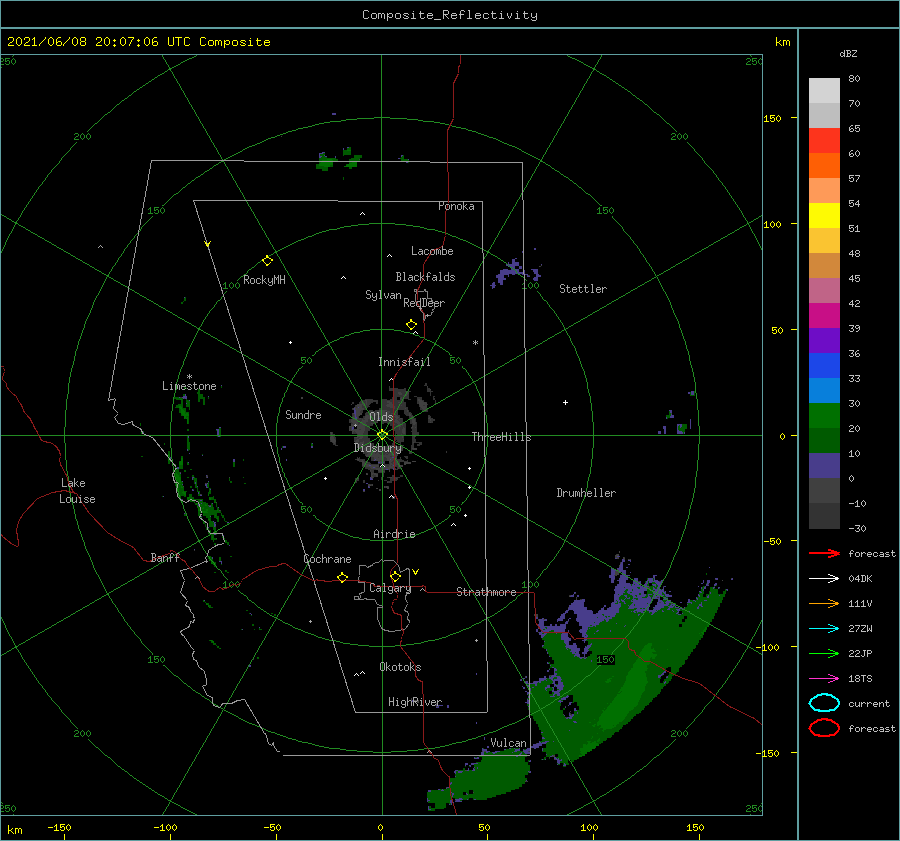Click the RockyMH label
900x841 pixels.
point(264,280)
